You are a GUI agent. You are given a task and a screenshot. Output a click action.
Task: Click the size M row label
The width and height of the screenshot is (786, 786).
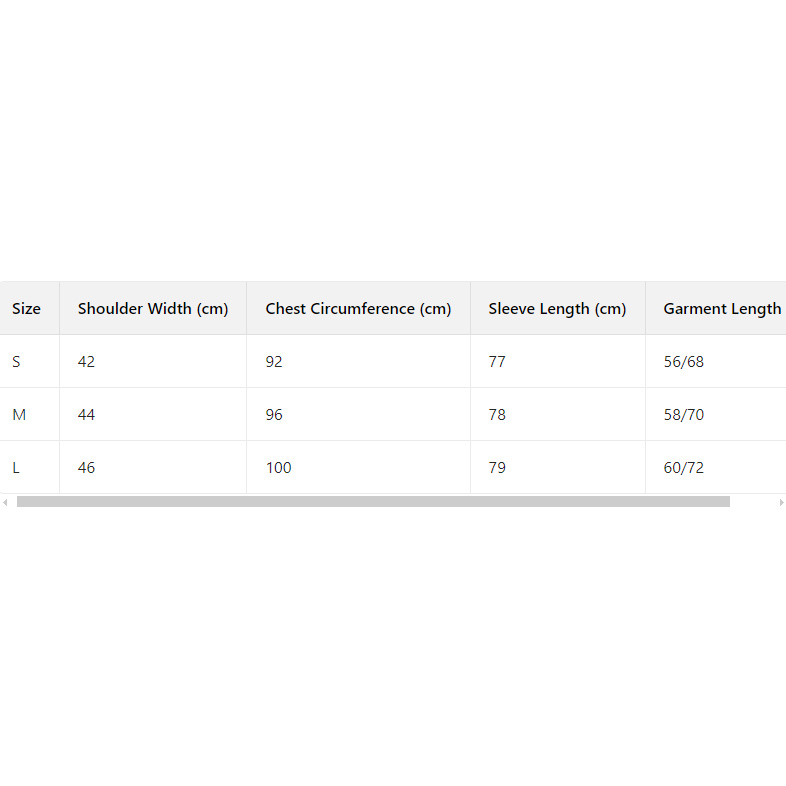click(19, 415)
